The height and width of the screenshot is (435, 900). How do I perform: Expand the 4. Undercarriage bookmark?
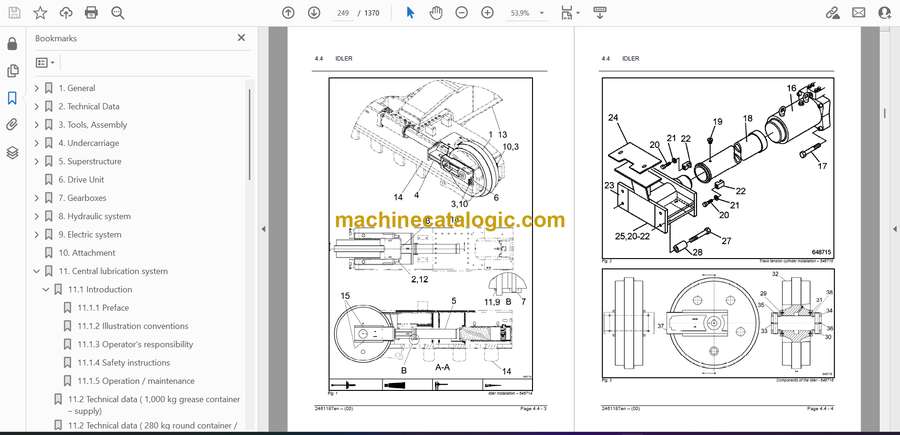[37, 143]
